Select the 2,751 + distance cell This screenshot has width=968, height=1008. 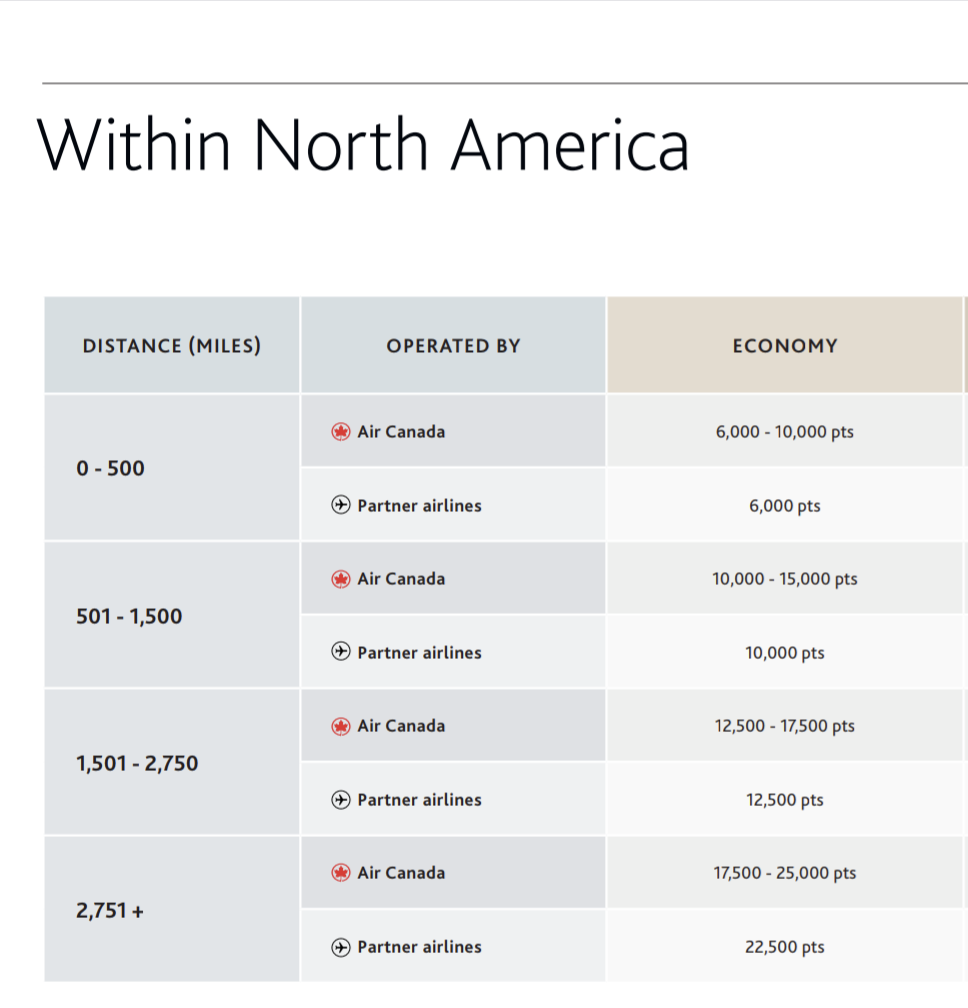(x=110, y=911)
